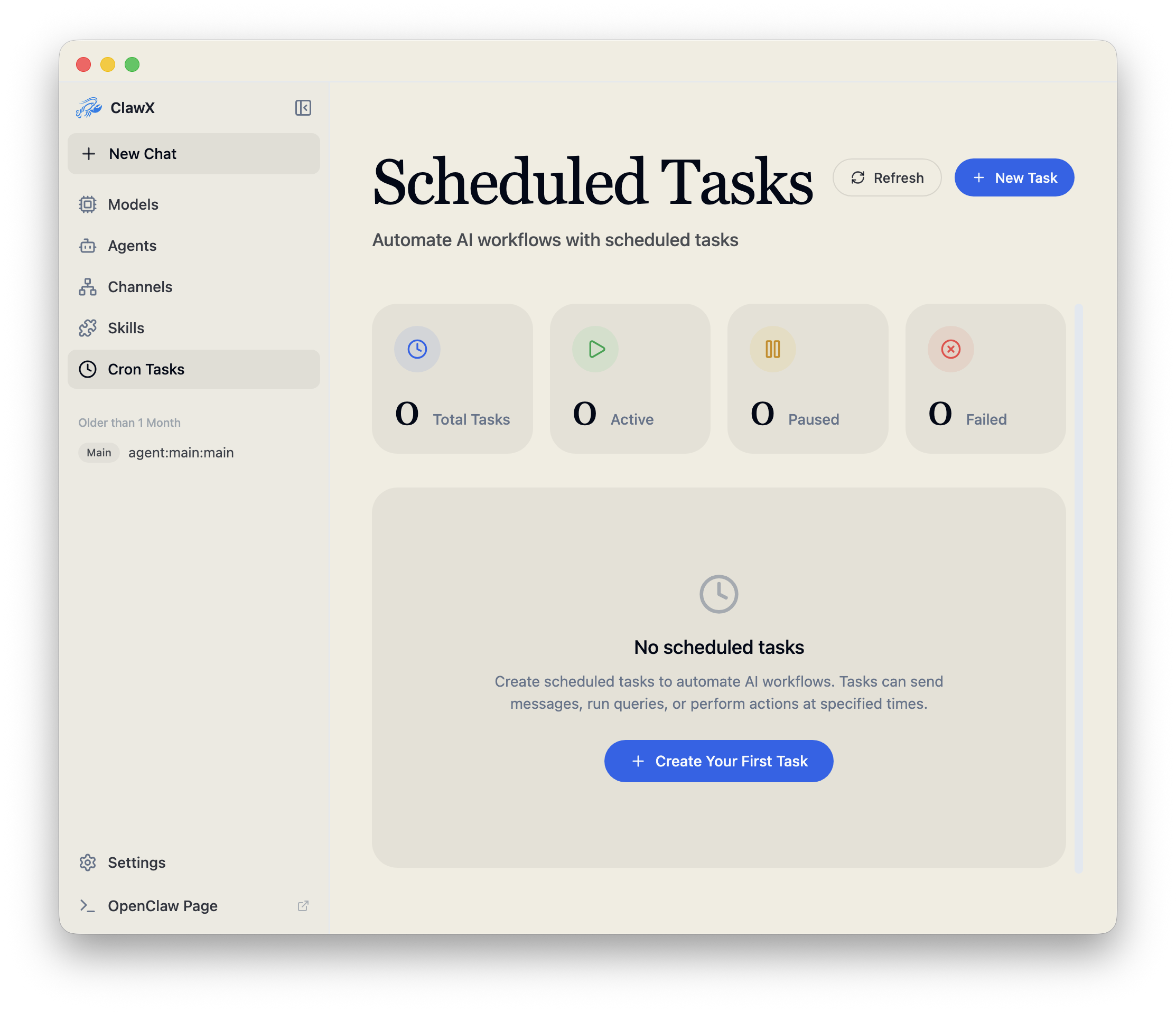Go to Agents in the sidebar
Image resolution: width=1176 pixels, height=1012 pixels.
click(132, 246)
